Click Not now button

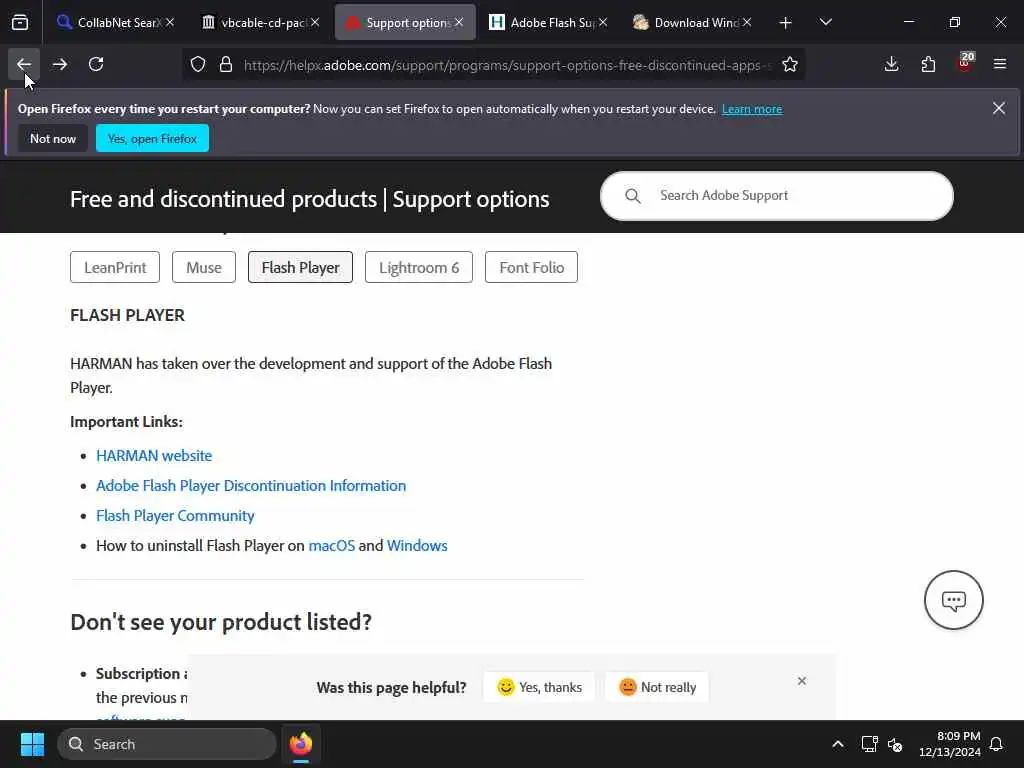[53, 138]
